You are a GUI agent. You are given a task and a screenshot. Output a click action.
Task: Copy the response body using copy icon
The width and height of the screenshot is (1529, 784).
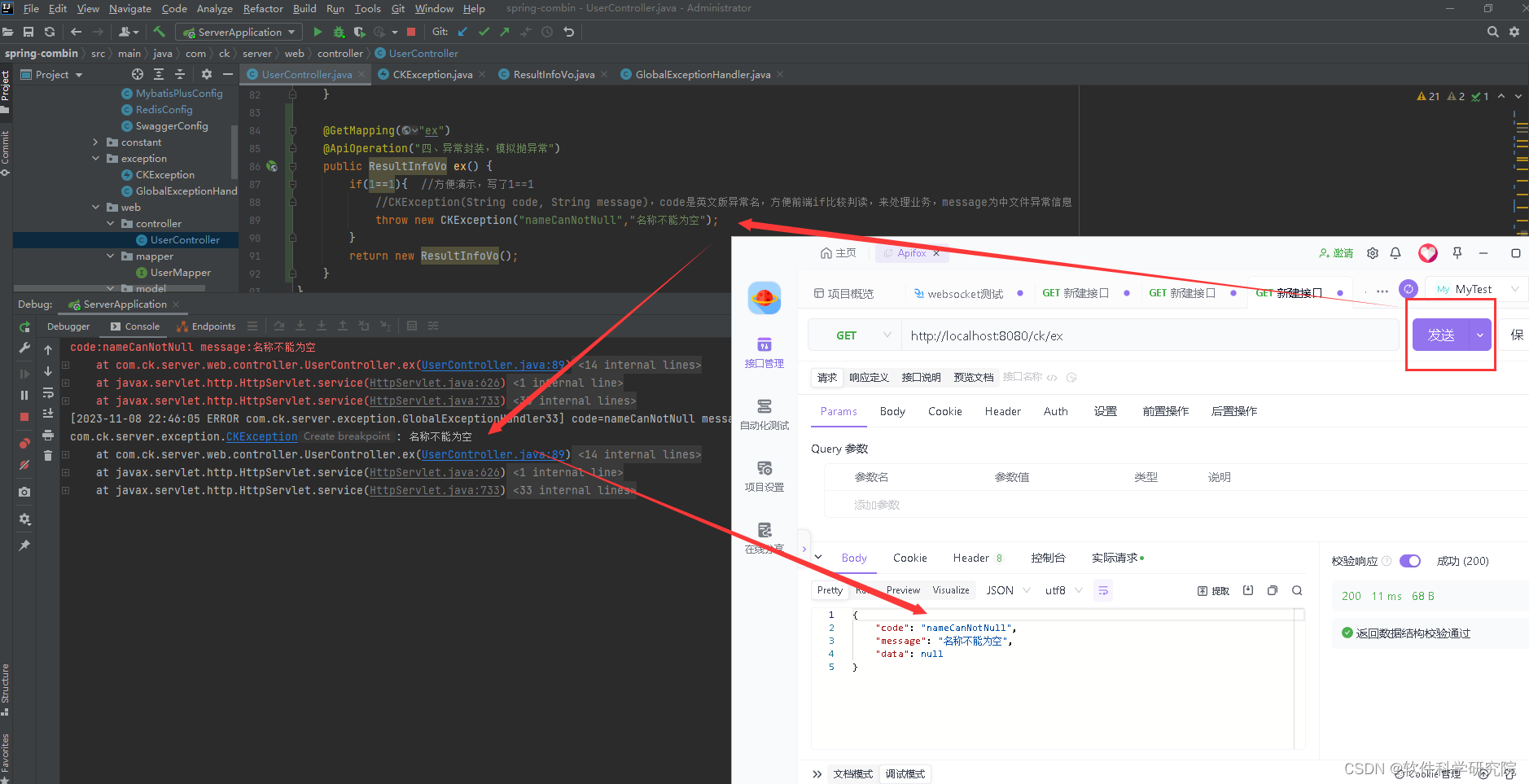[x=1272, y=590]
